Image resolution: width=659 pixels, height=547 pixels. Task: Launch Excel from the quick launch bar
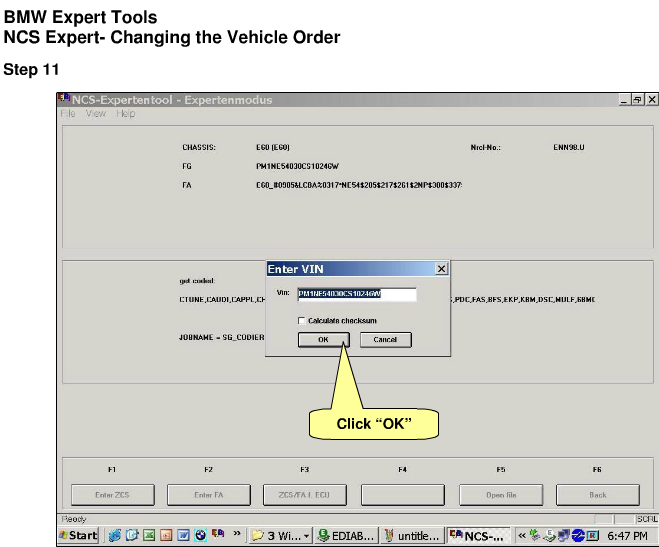149,535
